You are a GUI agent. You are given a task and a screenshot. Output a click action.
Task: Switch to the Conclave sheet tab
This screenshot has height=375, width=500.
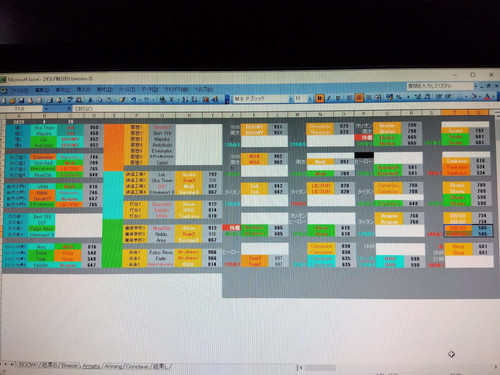[138, 367]
